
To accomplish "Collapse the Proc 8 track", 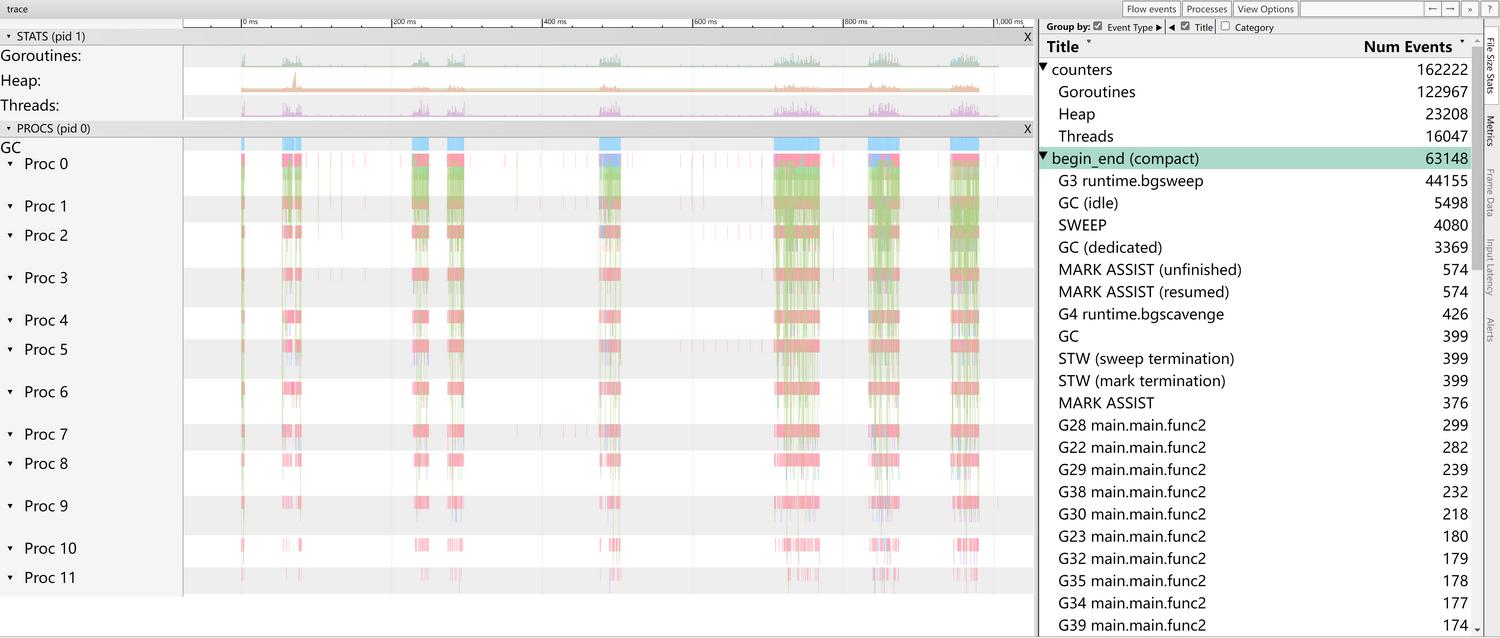I will tap(10, 463).
